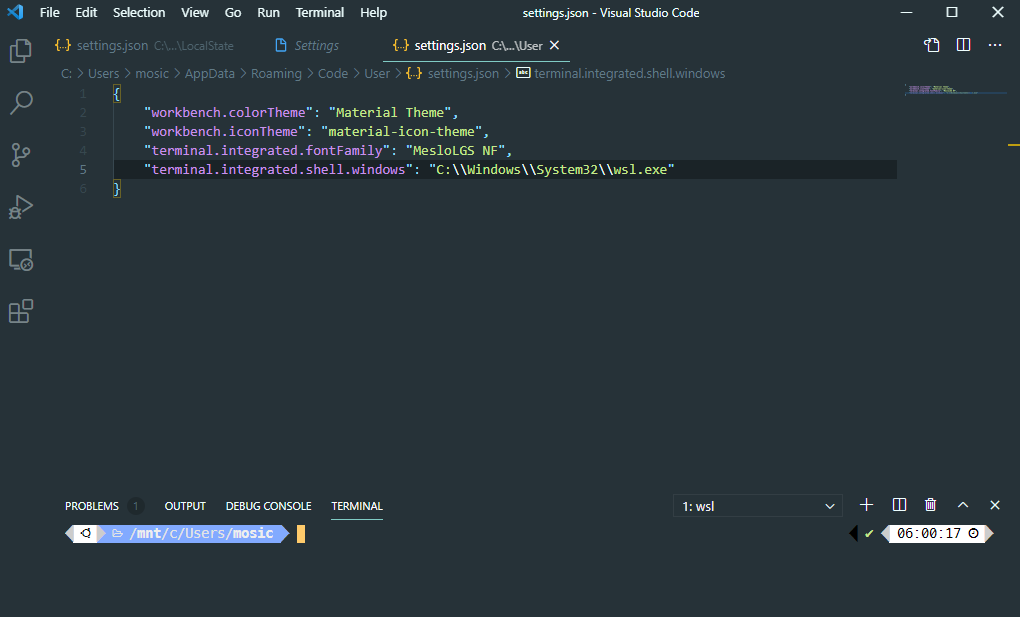Select the TERMINAL panel tab
The image size is (1020, 617).
click(x=356, y=506)
